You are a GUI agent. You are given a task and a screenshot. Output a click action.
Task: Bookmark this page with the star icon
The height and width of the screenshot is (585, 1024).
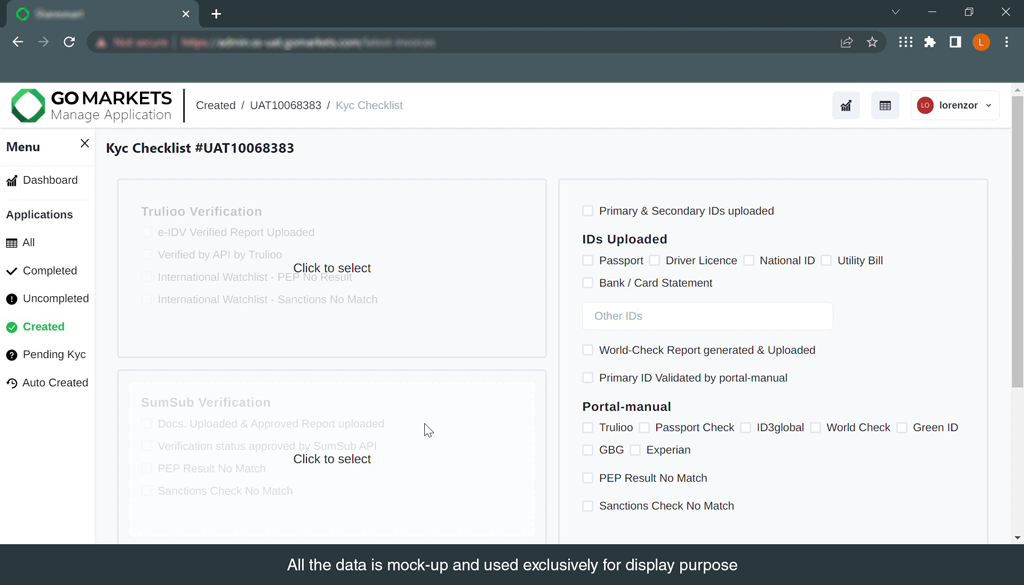point(872,42)
